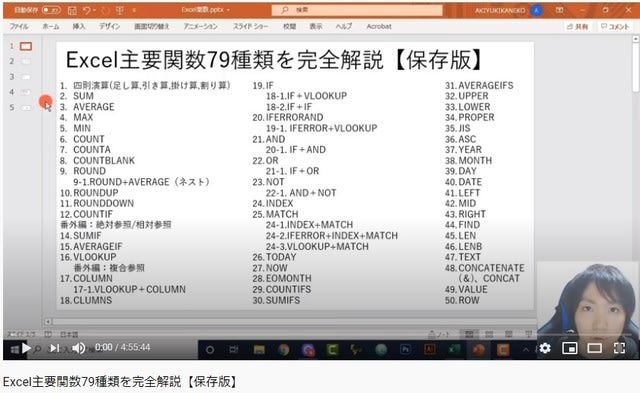Screen dimensions: 640x393
Task: Mute the video volume
Action: click(x=78, y=348)
